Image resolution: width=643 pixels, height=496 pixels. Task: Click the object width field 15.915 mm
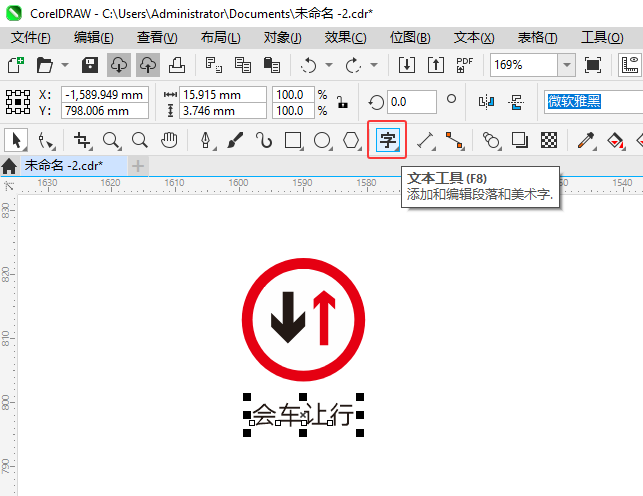pyautogui.click(x=223, y=95)
